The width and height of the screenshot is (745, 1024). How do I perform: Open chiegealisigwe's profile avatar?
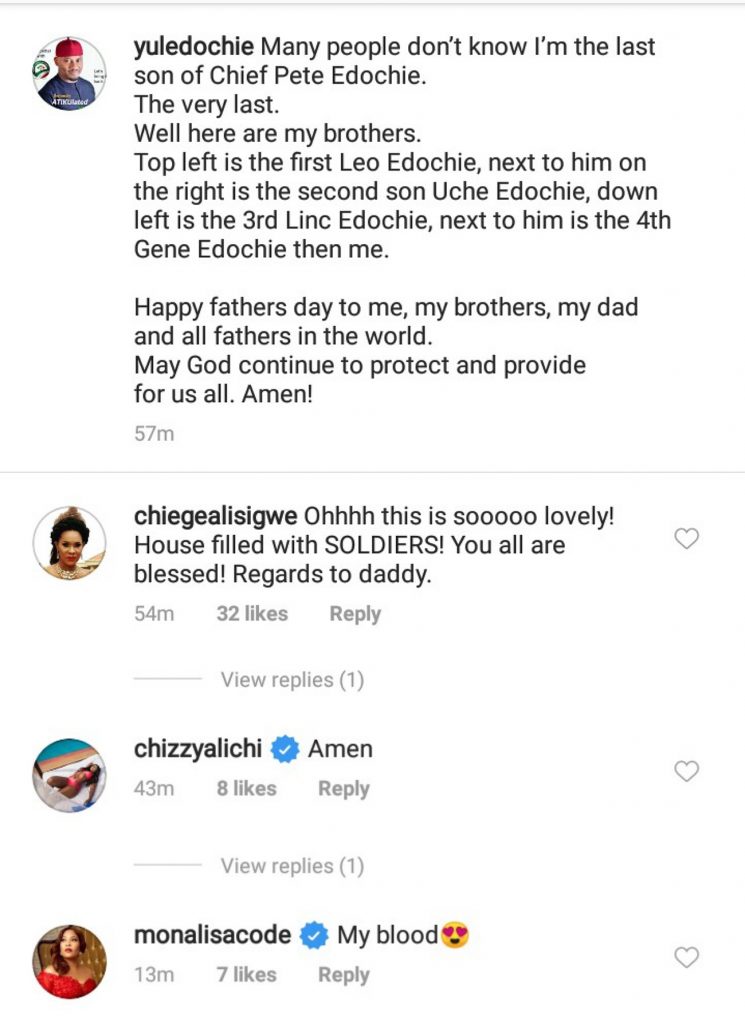tap(70, 544)
